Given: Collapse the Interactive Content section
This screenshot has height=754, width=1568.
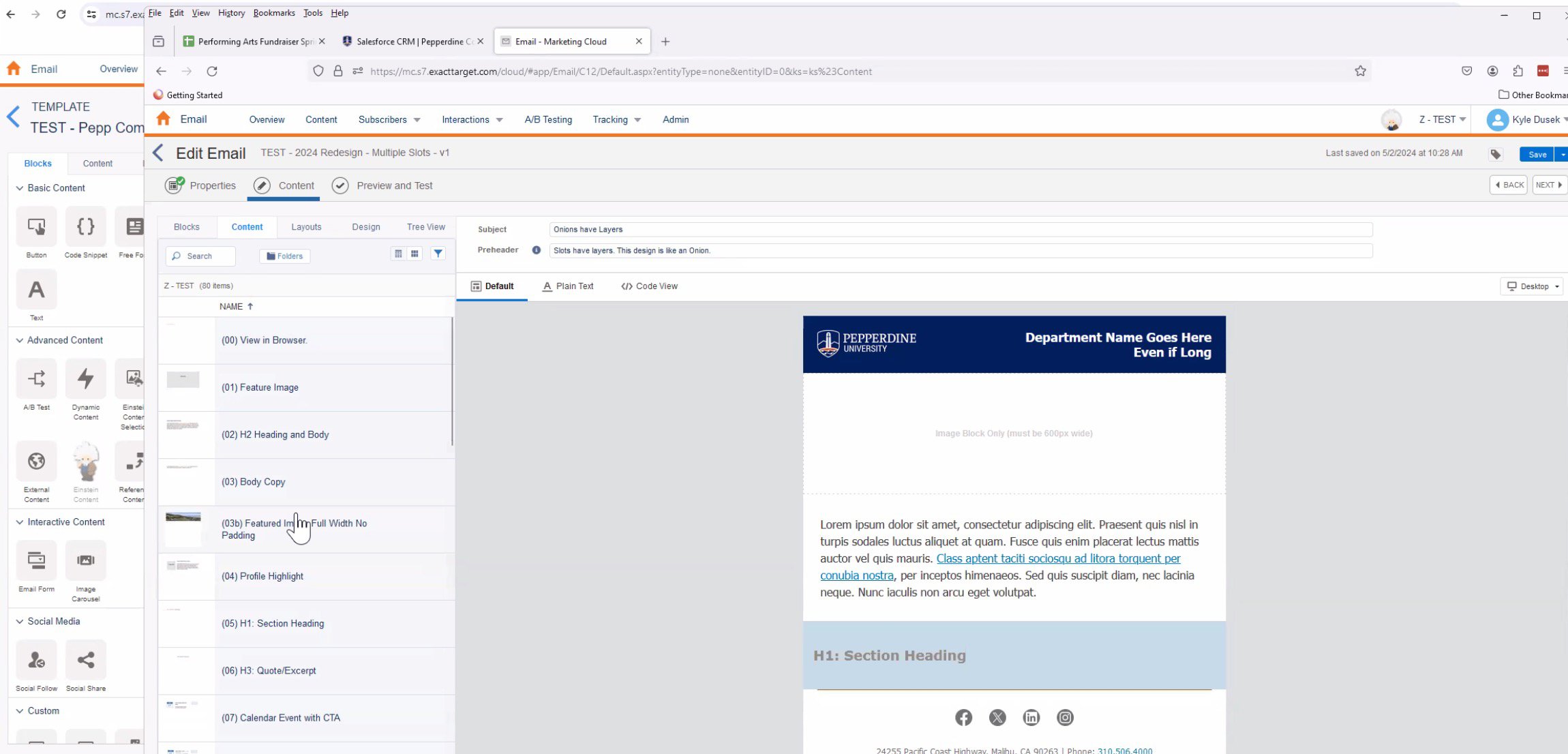Looking at the screenshot, I should point(20,522).
